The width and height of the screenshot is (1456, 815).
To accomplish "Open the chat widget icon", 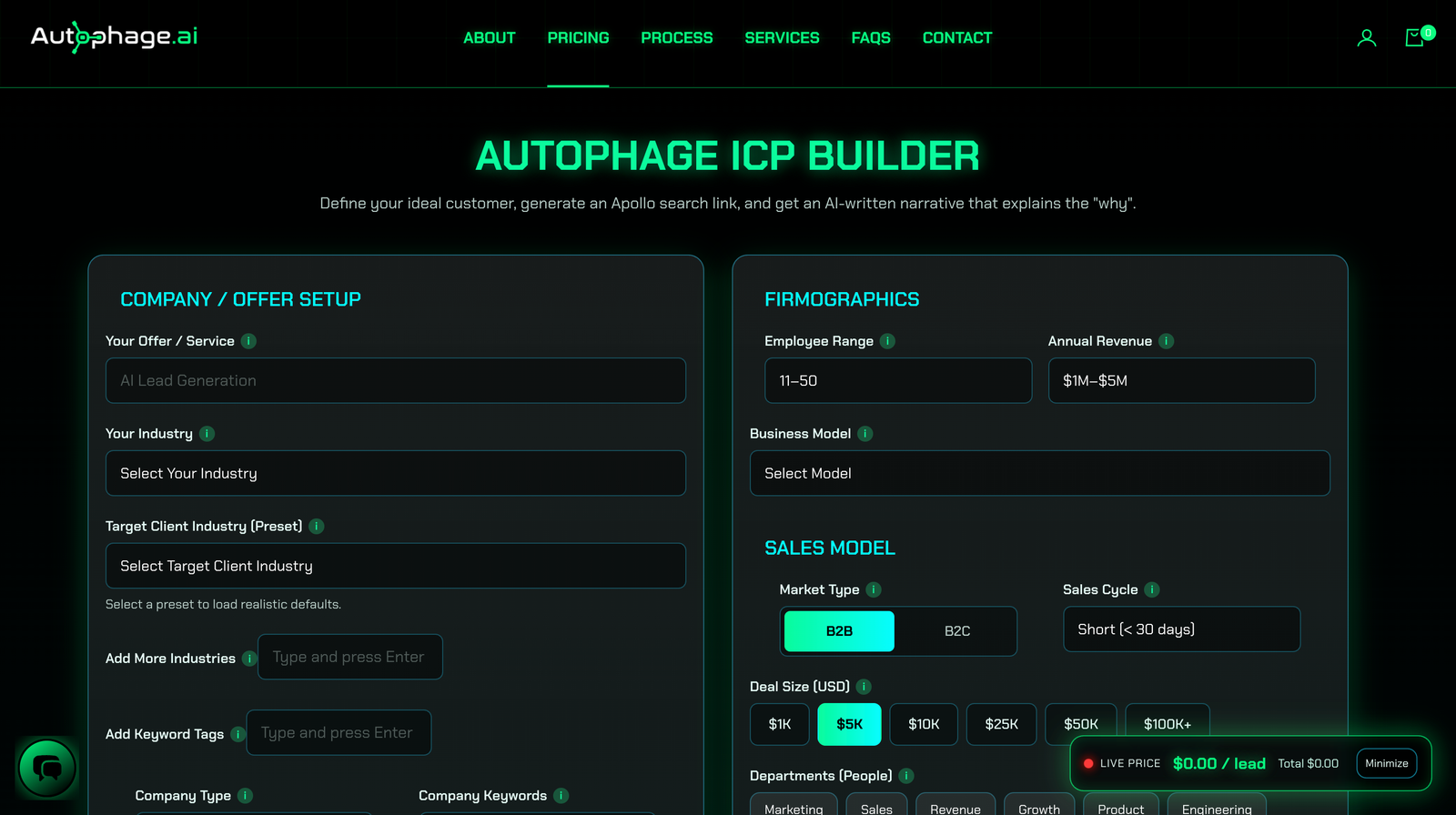I will 47,769.
